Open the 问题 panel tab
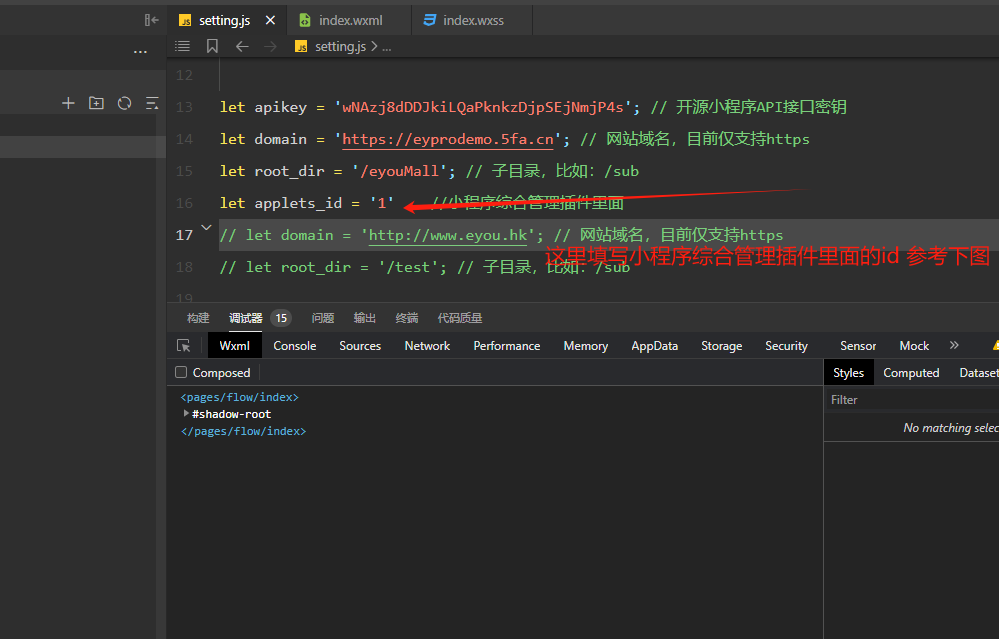 (x=323, y=318)
